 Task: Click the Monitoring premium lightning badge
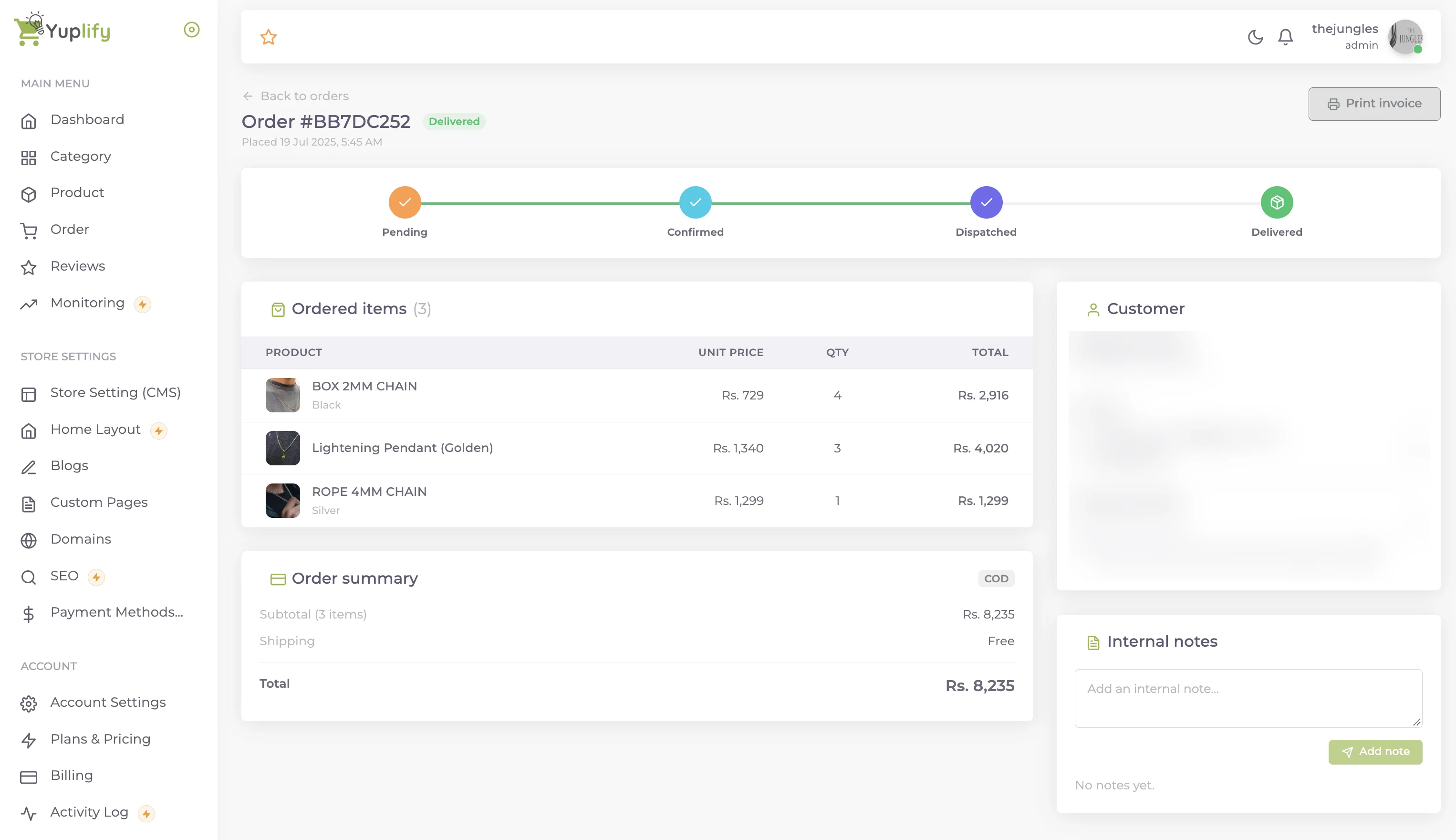(143, 304)
